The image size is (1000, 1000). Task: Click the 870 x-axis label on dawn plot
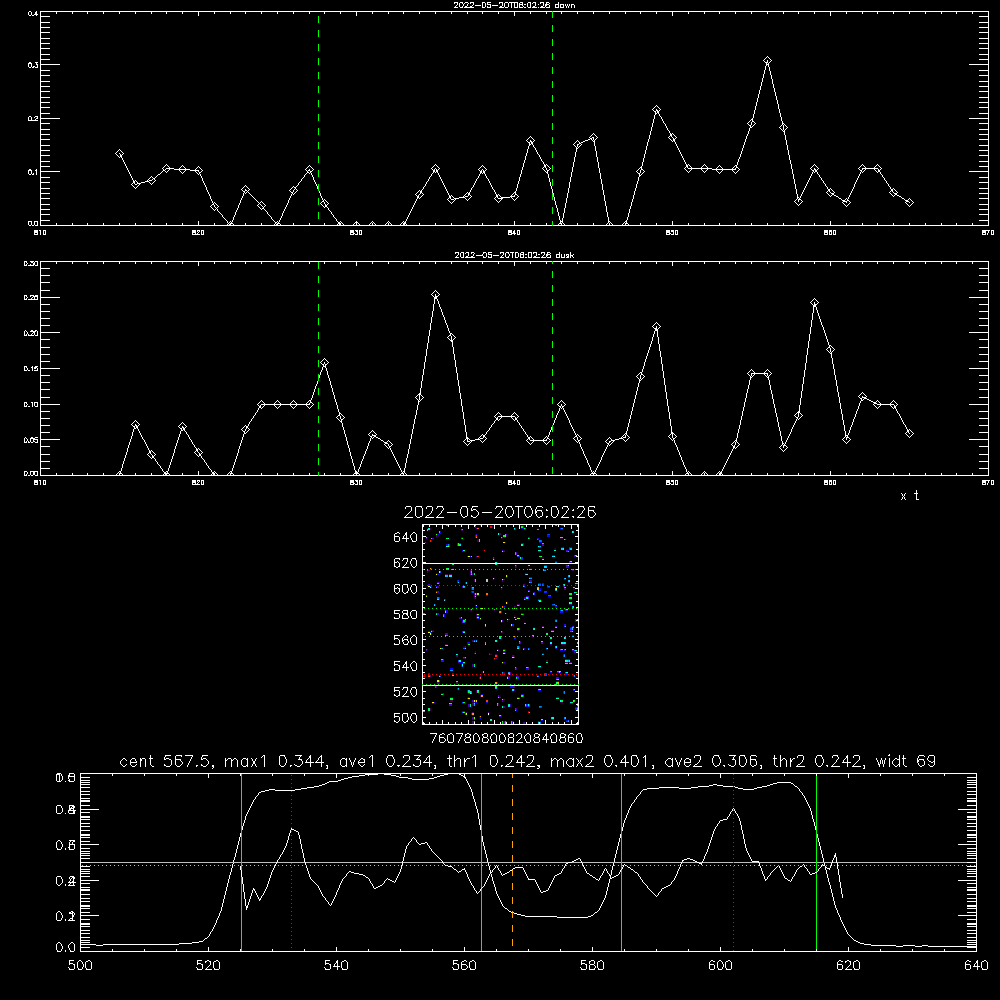[987, 233]
